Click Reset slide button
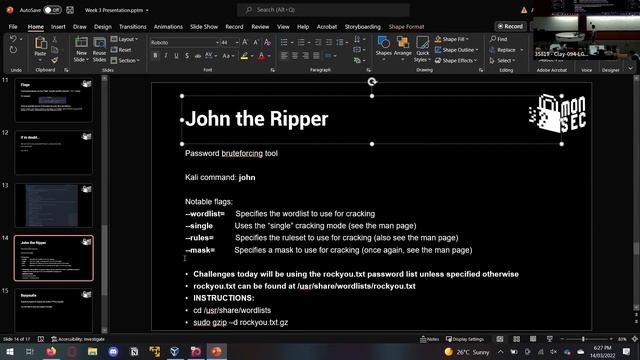 (x=121, y=50)
